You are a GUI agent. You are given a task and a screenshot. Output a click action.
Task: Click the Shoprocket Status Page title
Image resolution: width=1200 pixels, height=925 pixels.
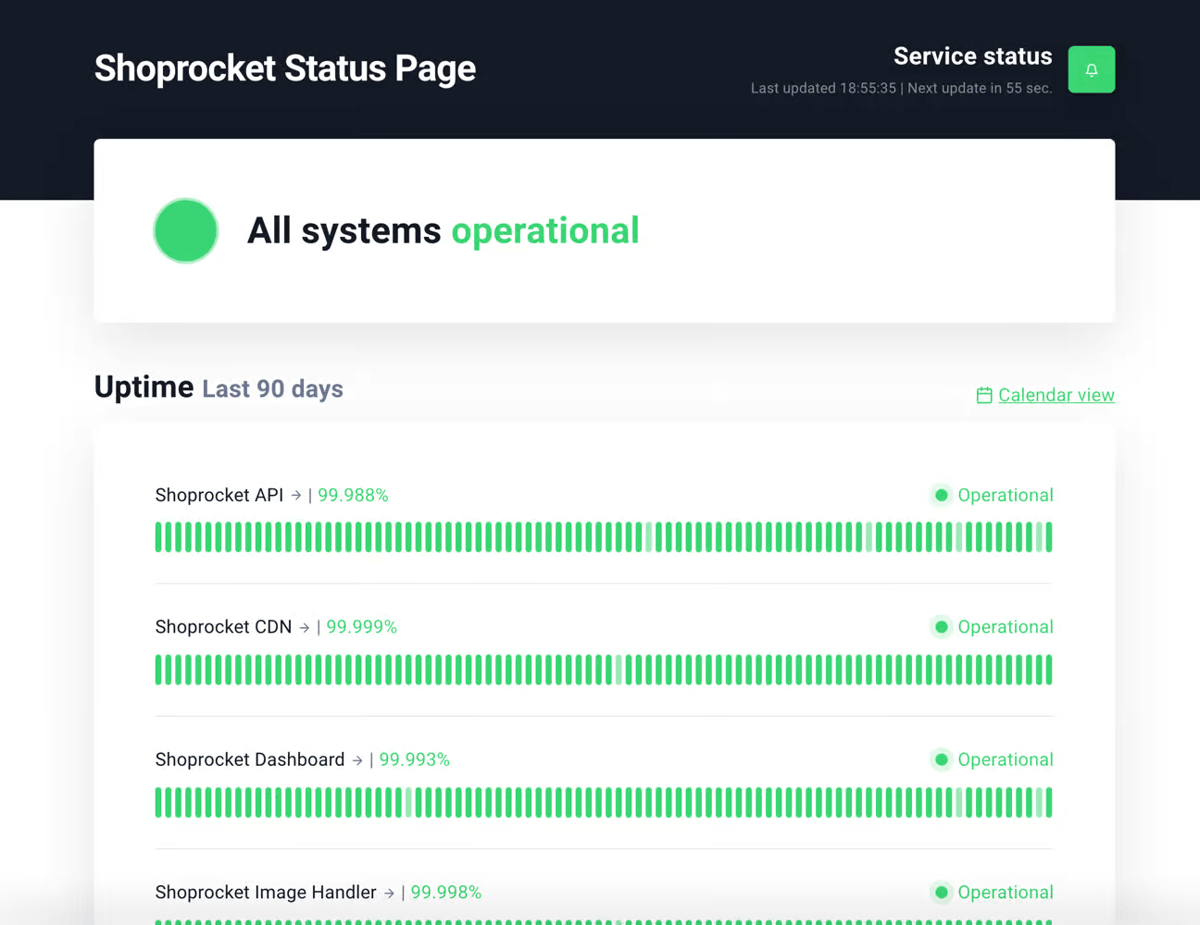point(285,69)
